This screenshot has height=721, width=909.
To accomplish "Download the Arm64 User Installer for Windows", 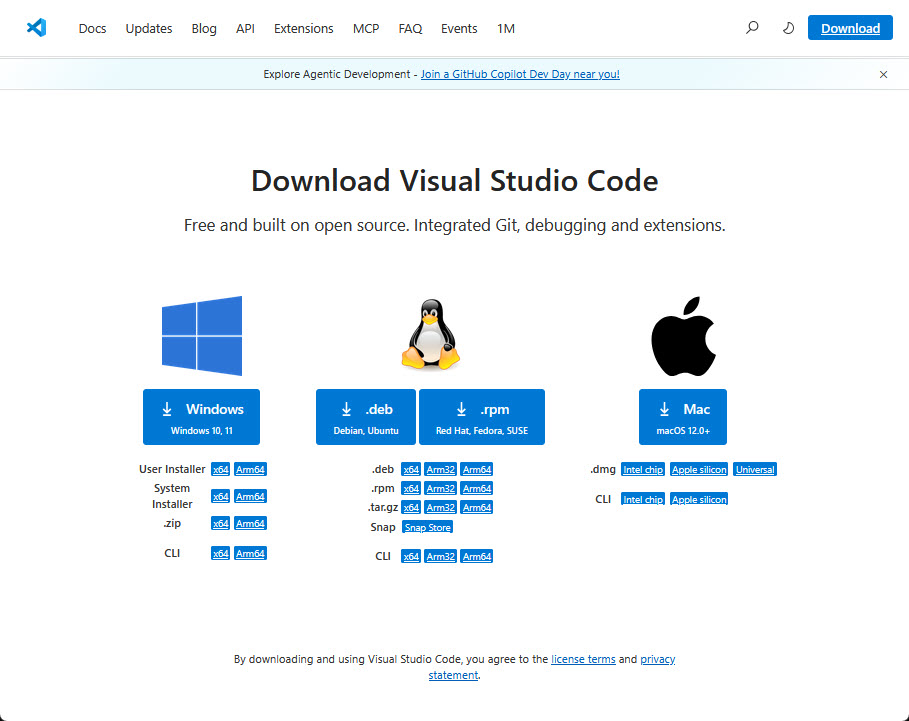I will click(250, 469).
